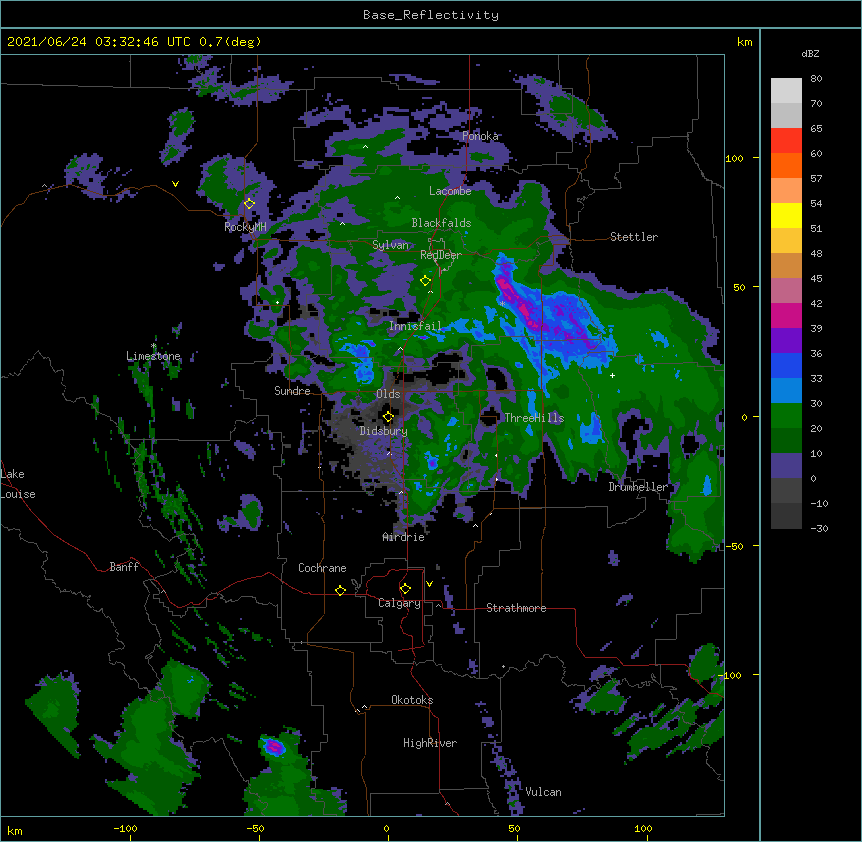Click the Drumheller label
This screenshot has height=842, width=862.
[638, 487]
